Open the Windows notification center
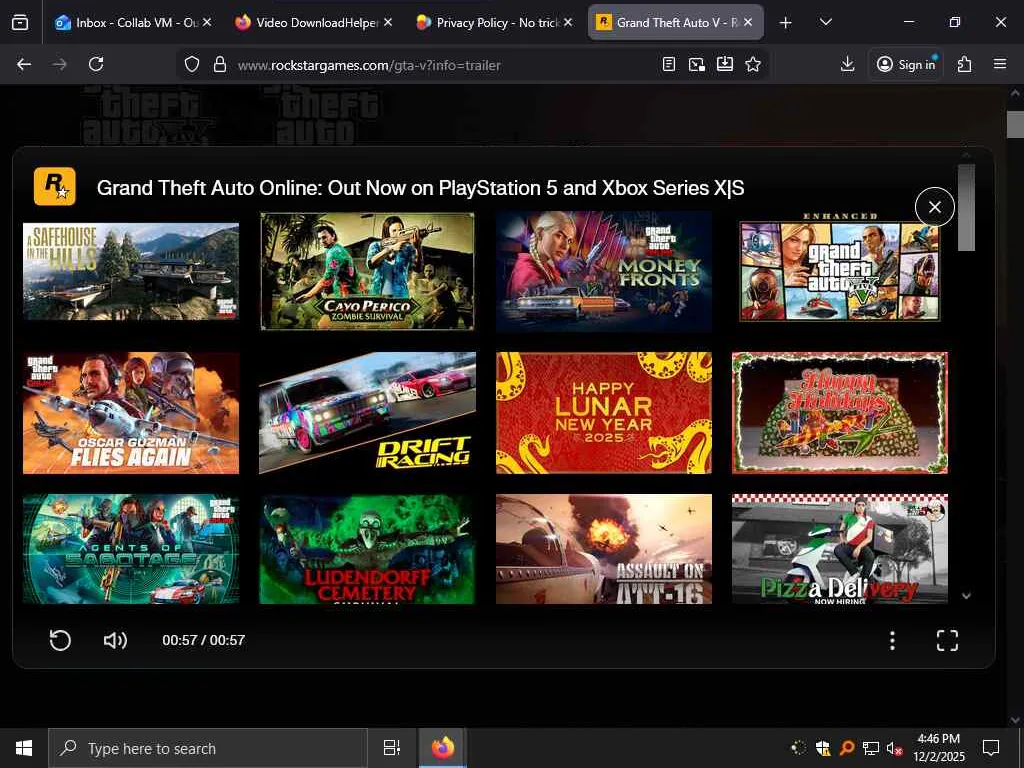Image resolution: width=1024 pixels, height=768 pixels. 991,748
